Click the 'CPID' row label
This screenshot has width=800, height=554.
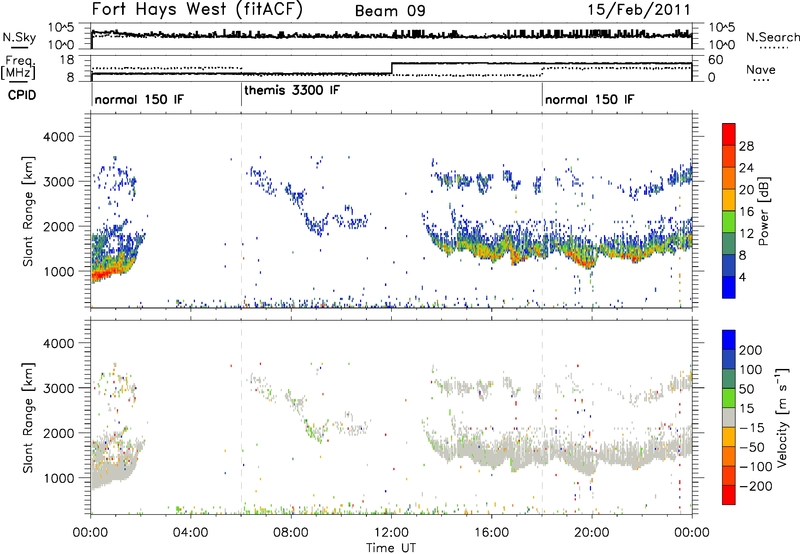point(22,95)
